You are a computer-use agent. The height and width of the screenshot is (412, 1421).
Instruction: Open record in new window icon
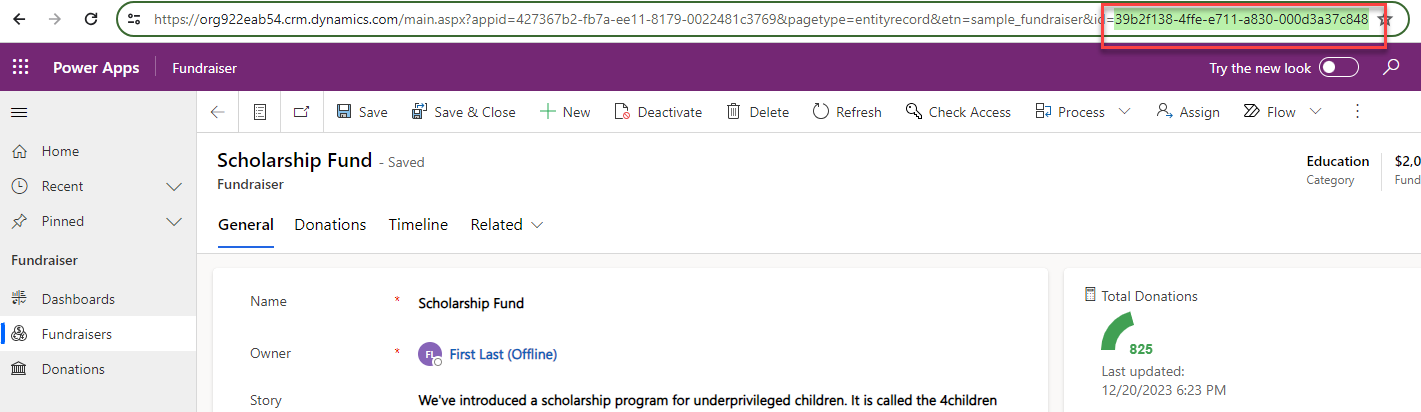click(x=301, y=112)
